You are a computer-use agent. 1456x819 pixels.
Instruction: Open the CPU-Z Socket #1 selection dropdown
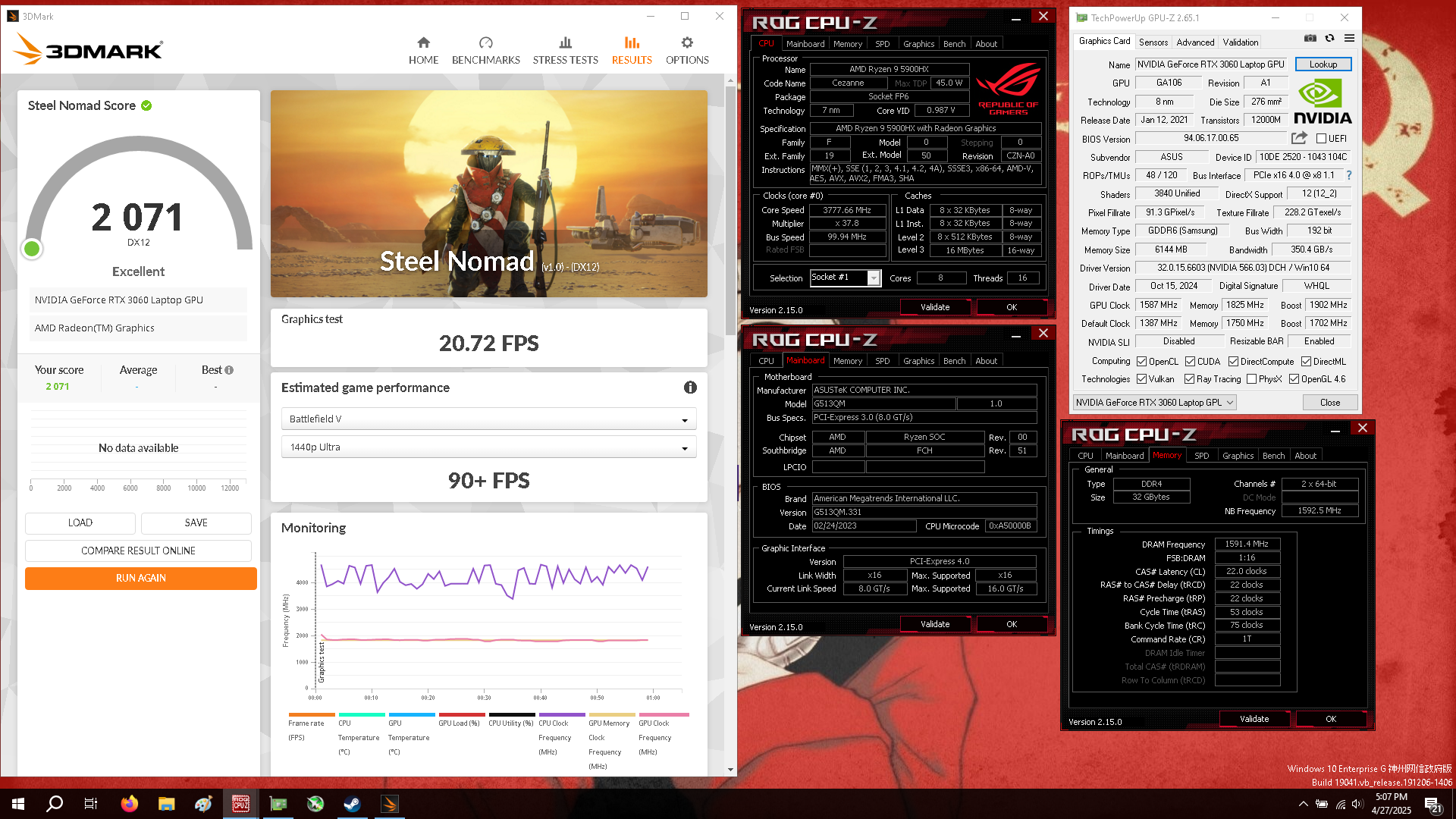click(846, 278)
